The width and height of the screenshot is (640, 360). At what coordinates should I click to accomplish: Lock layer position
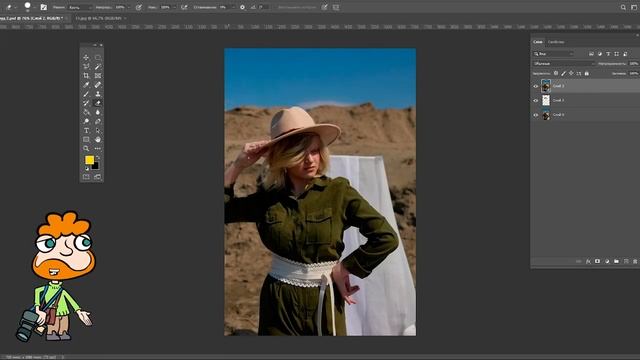(x=571, y=73)
